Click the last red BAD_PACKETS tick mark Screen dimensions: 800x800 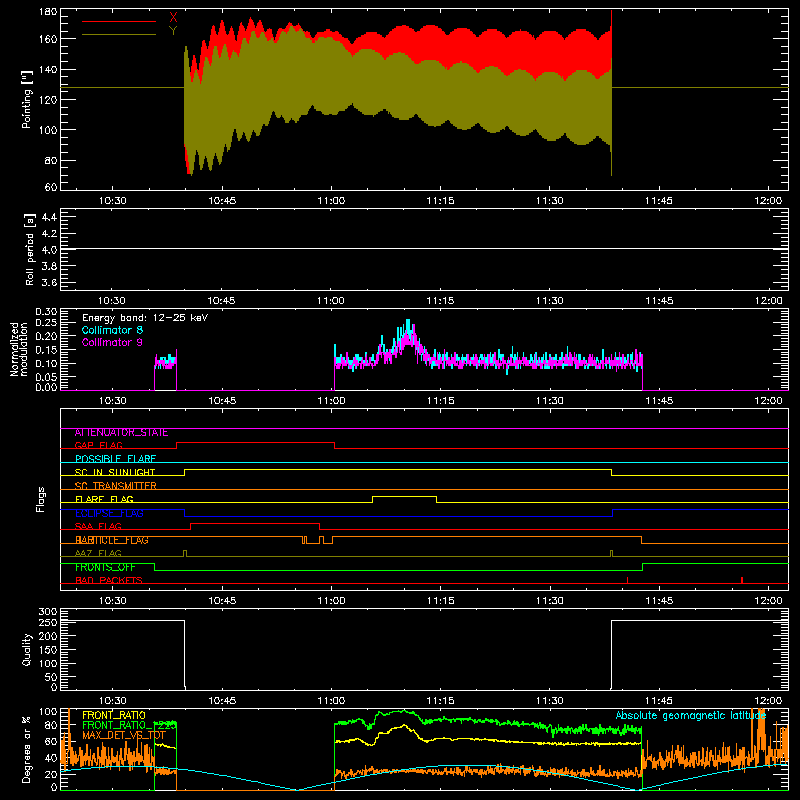[742, 580]
